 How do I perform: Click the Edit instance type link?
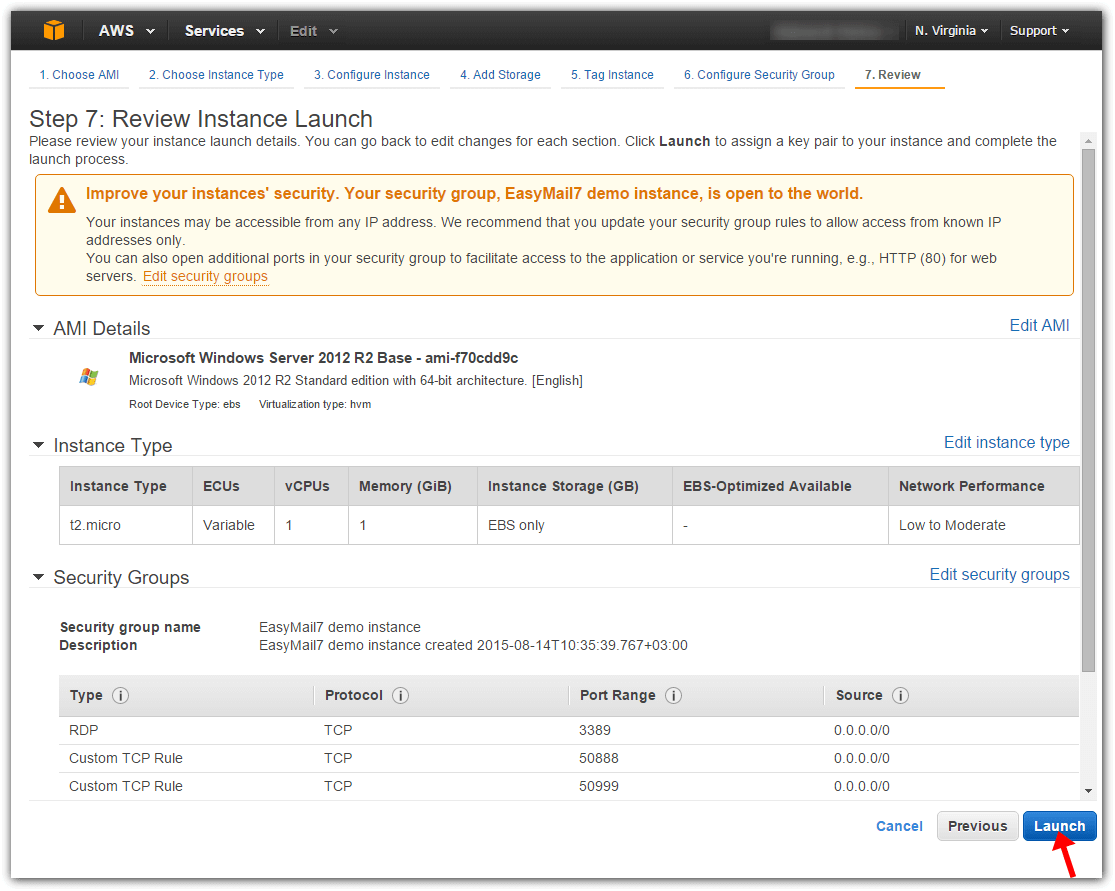1007,443
